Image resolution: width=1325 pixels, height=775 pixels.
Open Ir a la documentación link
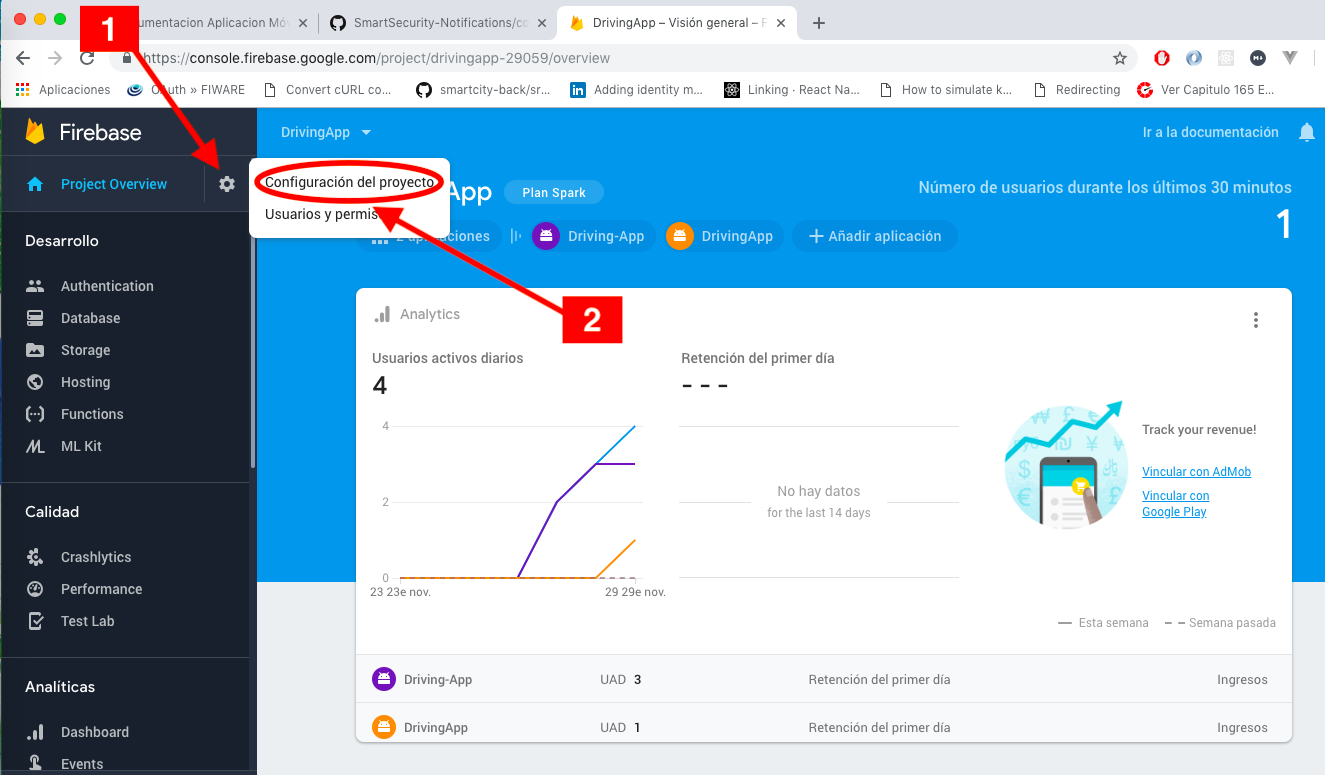click(x=1210, y=132)
